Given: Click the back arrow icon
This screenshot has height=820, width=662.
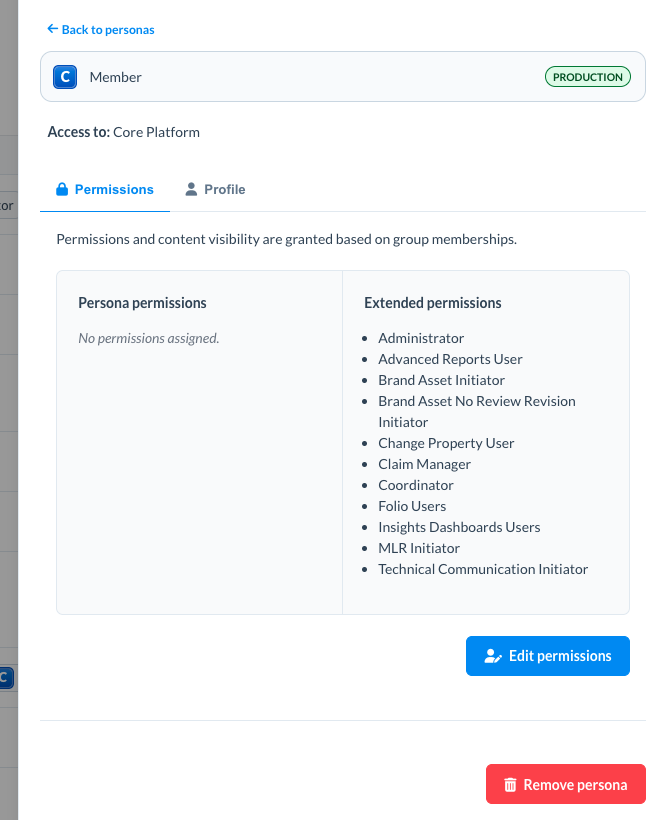Looking at the screenshot, I should (x=52, y=30).
